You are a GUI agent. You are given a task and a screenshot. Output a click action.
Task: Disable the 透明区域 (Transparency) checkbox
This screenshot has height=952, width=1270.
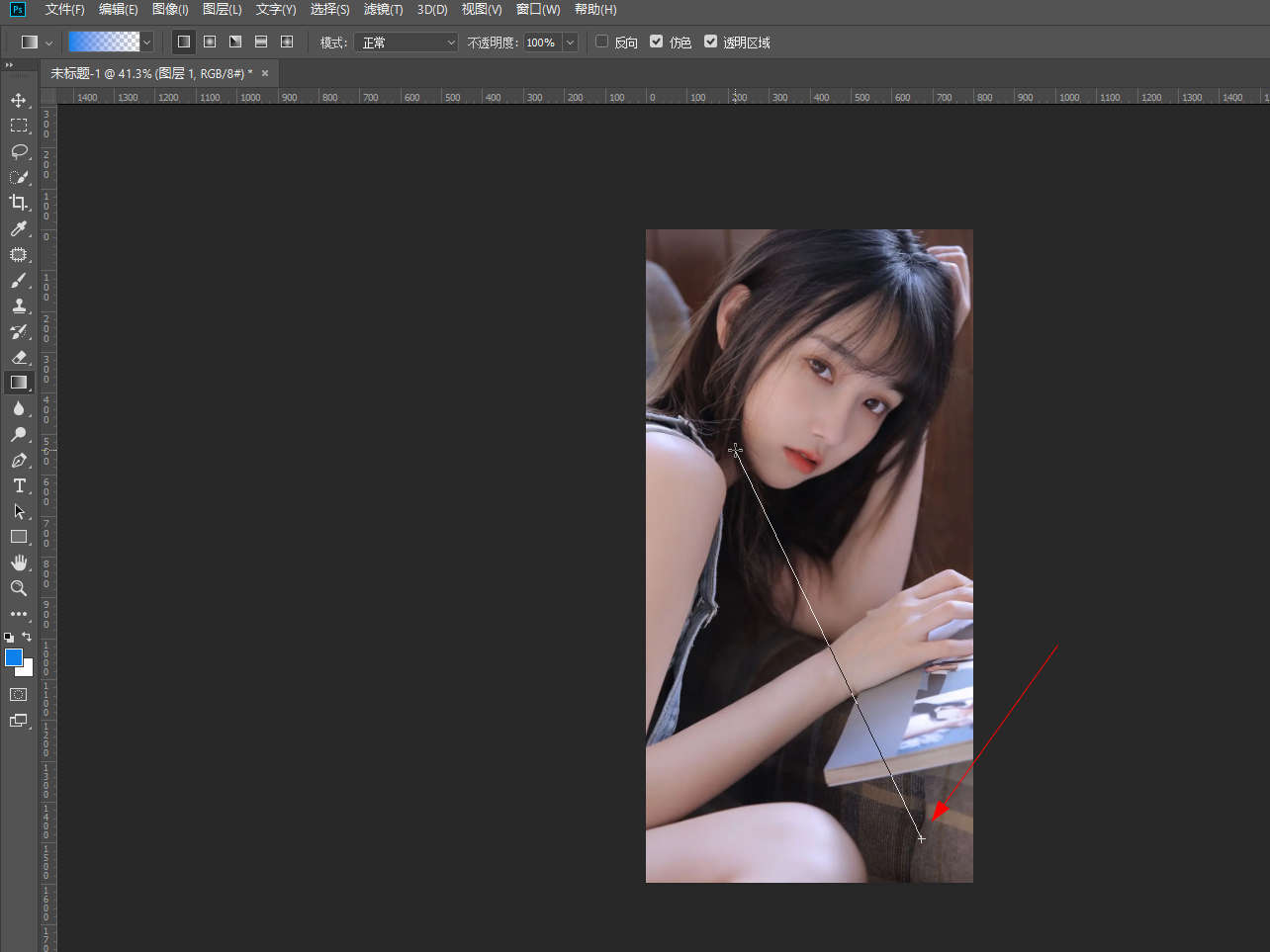[x=710, y=42]
